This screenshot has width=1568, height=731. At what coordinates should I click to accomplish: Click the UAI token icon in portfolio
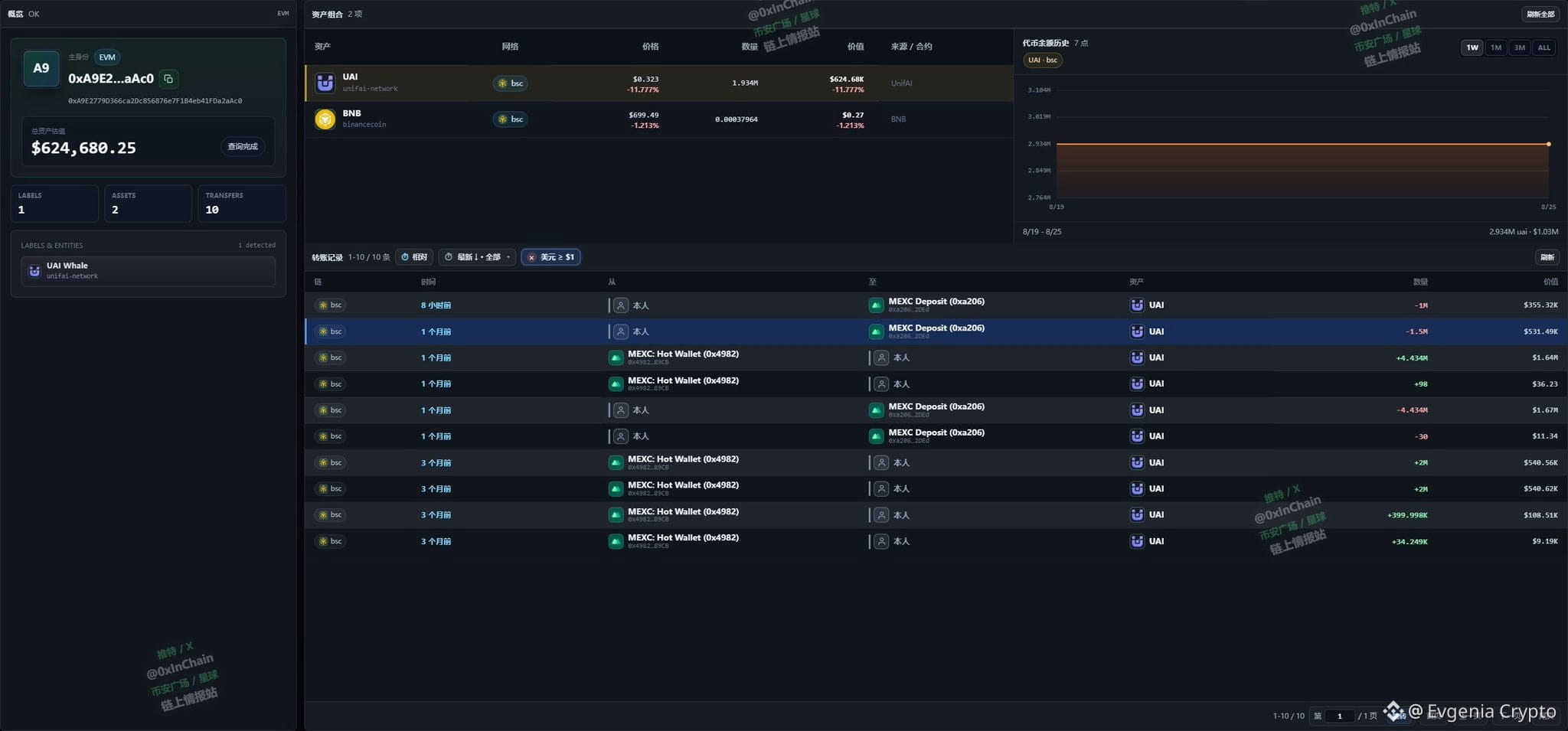[x=325, y=83]
